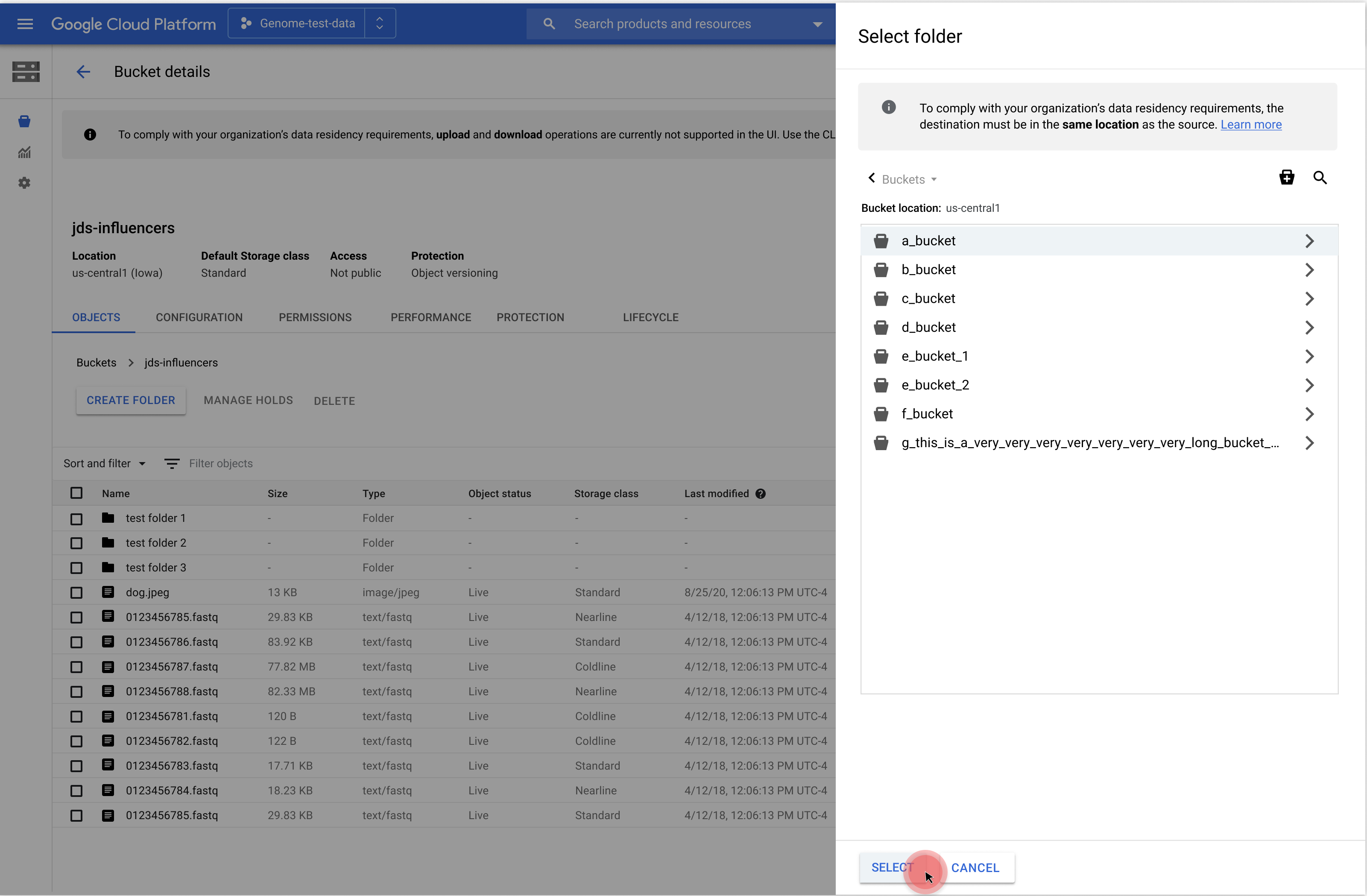This screenshot has height=896, width=1367.
Task: Toggle the select-all checkbox in table header
Action: [76, 493]
